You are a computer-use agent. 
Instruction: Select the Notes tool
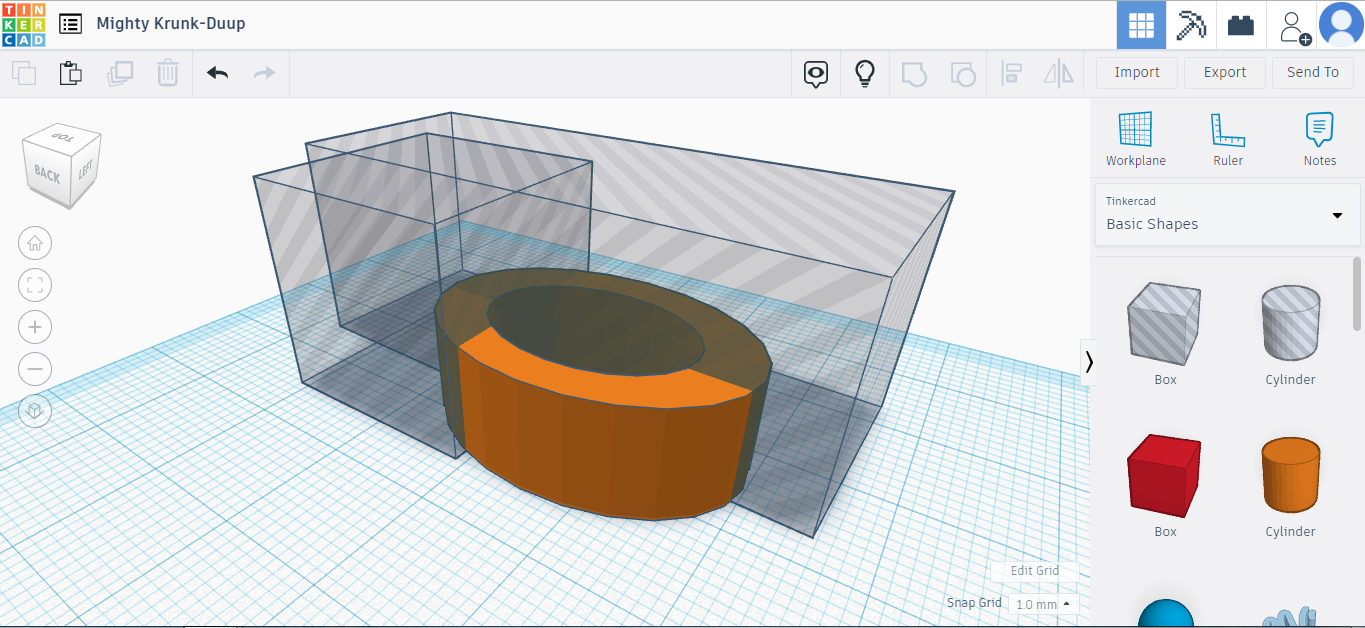(x=1319, y=139)
